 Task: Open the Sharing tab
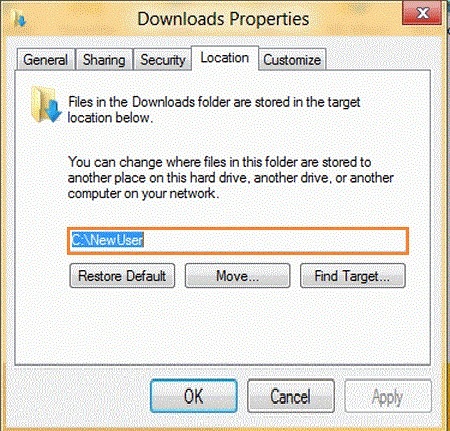[x=104, y=60]
